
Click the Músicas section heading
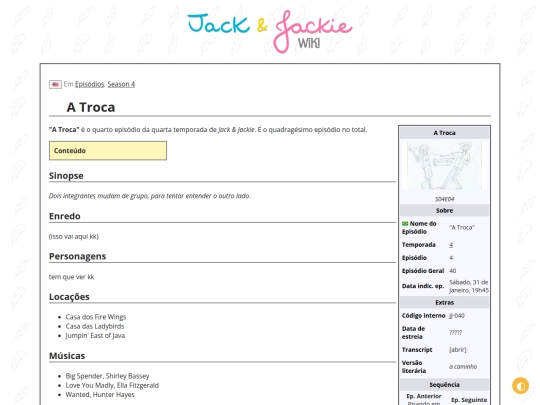67,356
